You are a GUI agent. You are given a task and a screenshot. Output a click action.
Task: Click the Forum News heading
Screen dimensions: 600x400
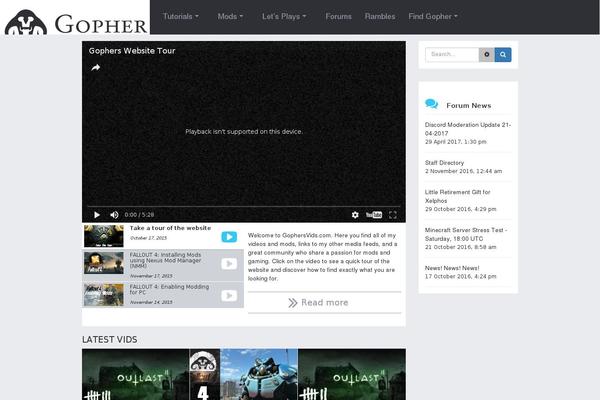pyautogui.click(x=468, y=106)
